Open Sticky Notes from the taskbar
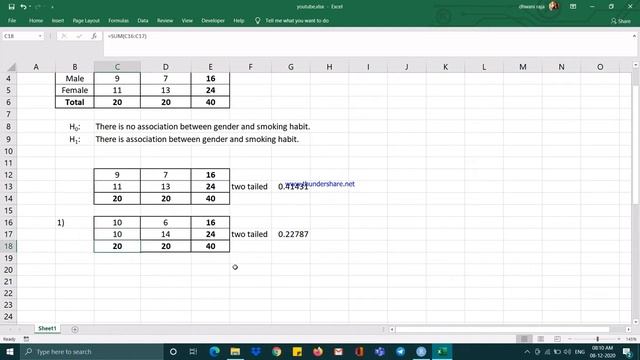Screen dimensions: 640x360 tap(297, 351)
